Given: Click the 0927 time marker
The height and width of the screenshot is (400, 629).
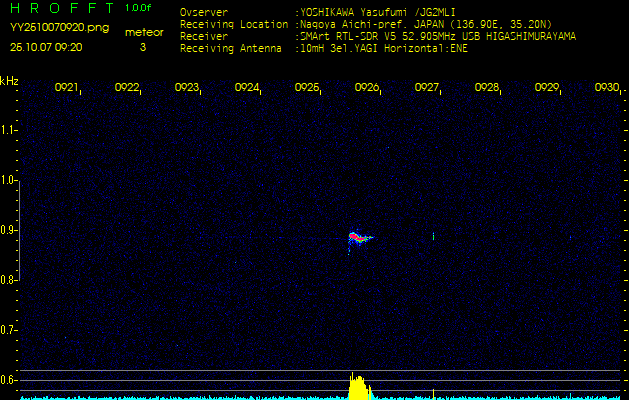Looking at the screenshot, I should [x=426, y=87].
